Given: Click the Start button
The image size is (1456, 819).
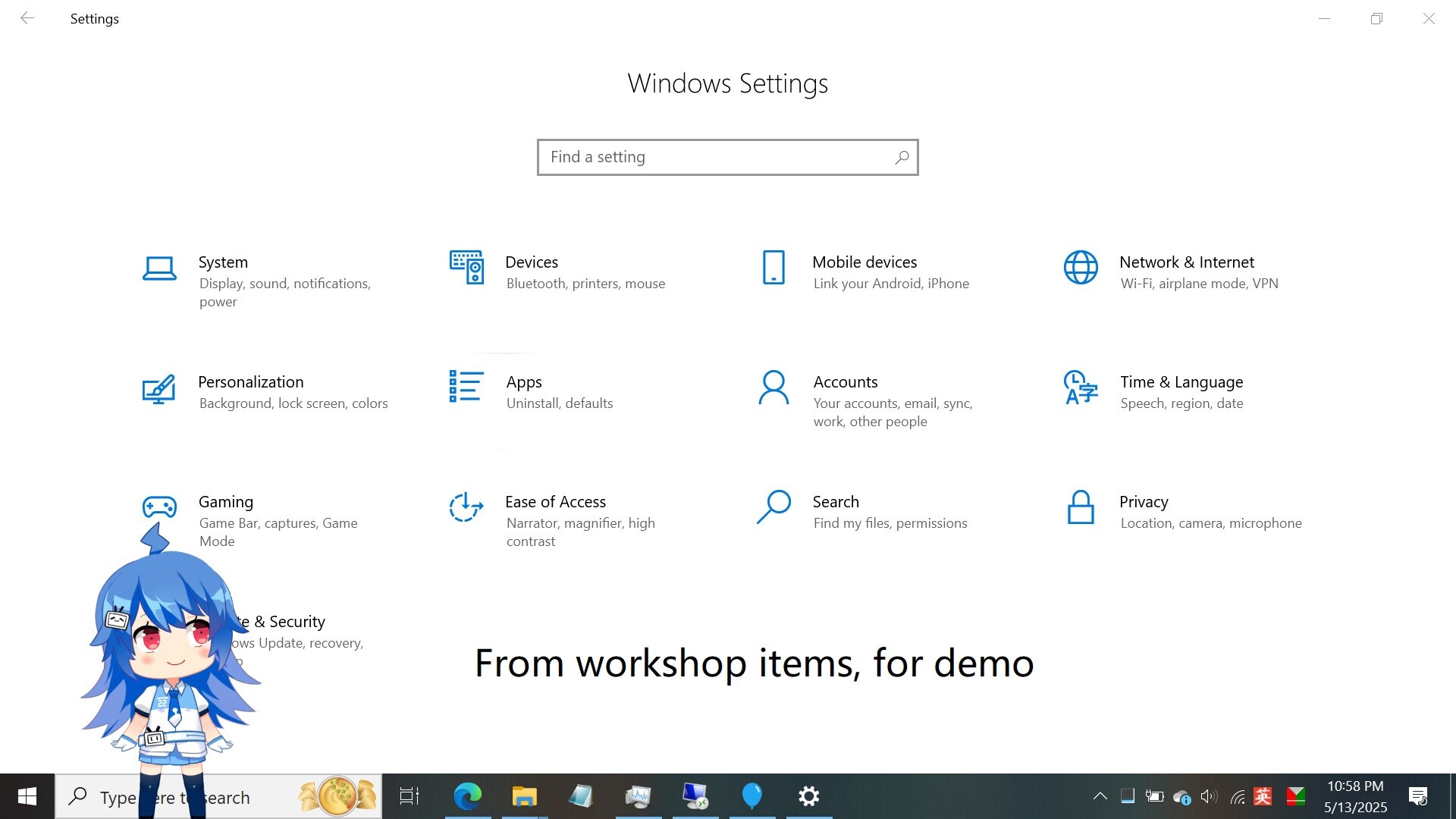Looking at the screenshot, I should 27,797.
